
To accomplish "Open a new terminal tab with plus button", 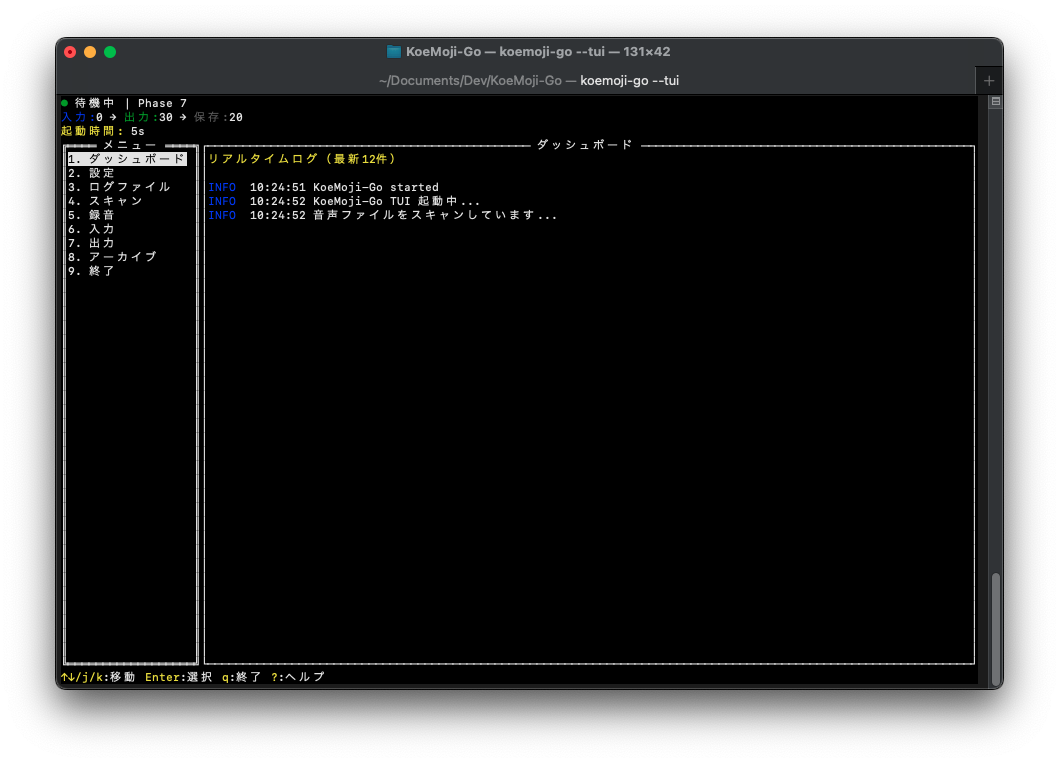I will tap(989, 81).
